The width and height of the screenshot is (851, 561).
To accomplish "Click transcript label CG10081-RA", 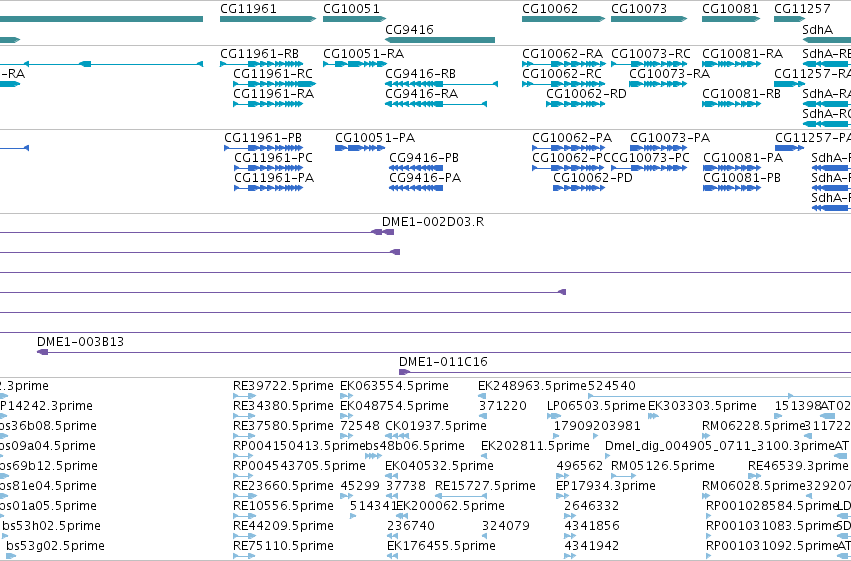I will coord(742,54).
